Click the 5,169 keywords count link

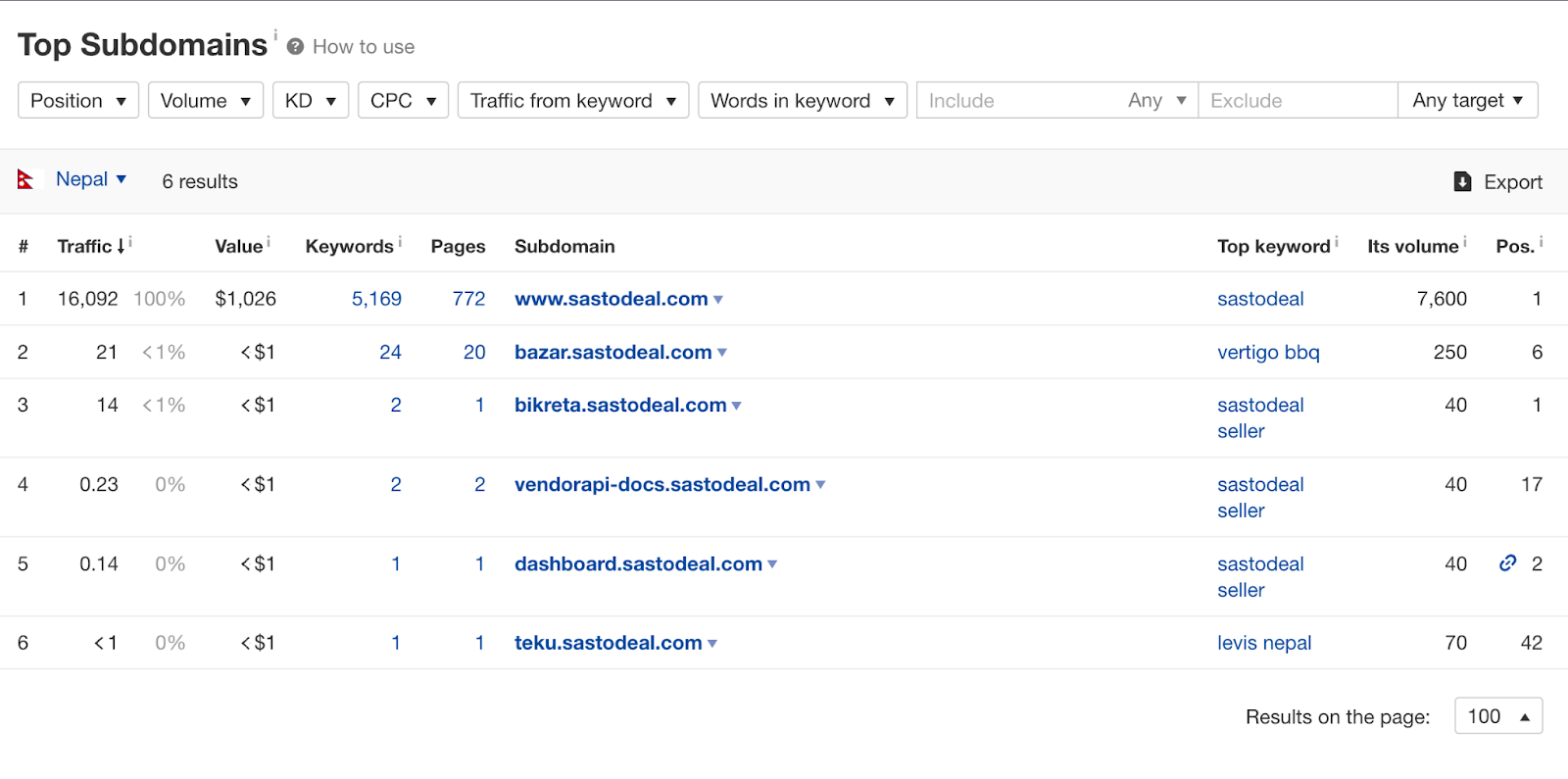click(x=376, y=299)
